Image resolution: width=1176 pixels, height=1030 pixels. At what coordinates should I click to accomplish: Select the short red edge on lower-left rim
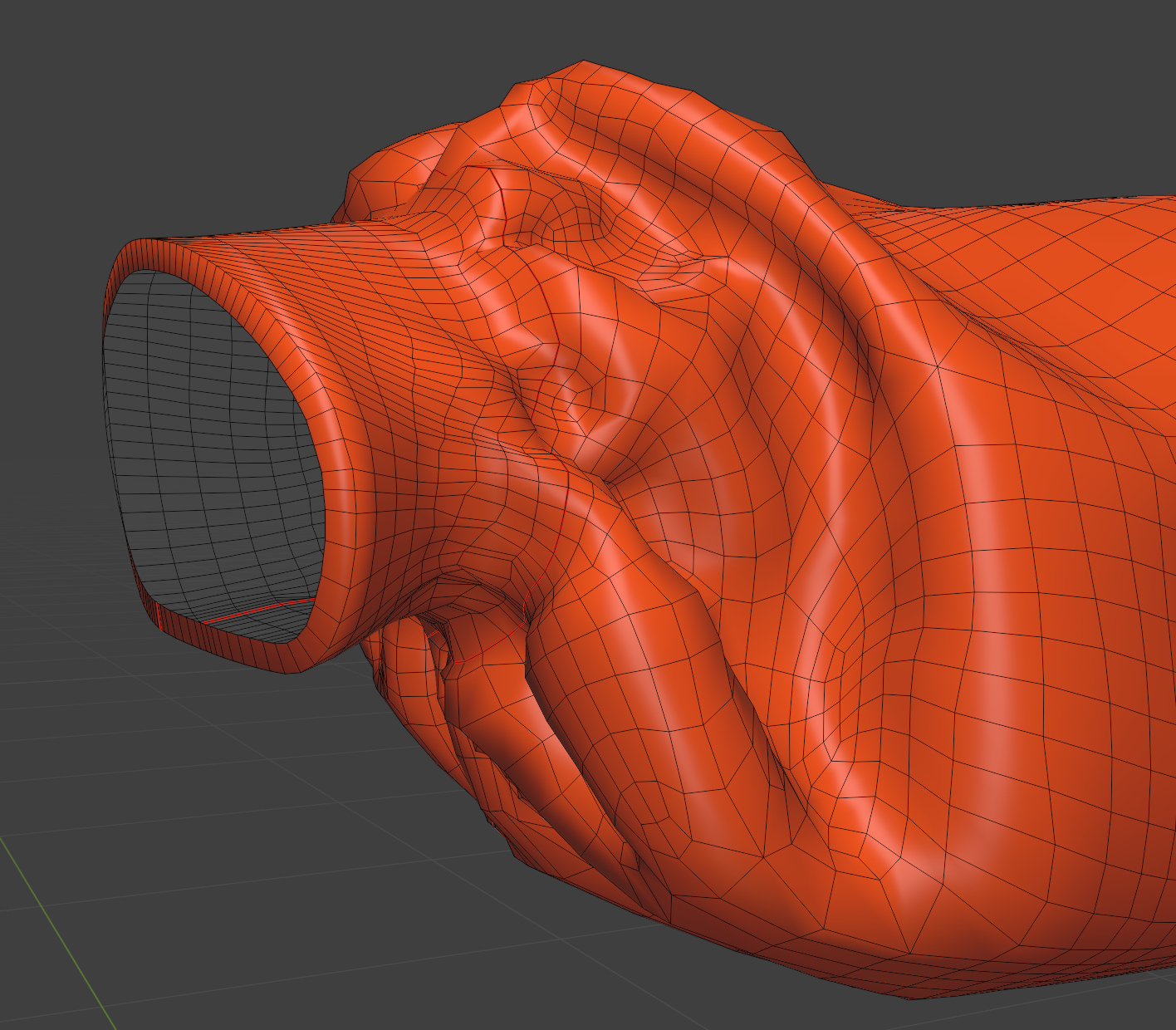[x=157, y=613]
